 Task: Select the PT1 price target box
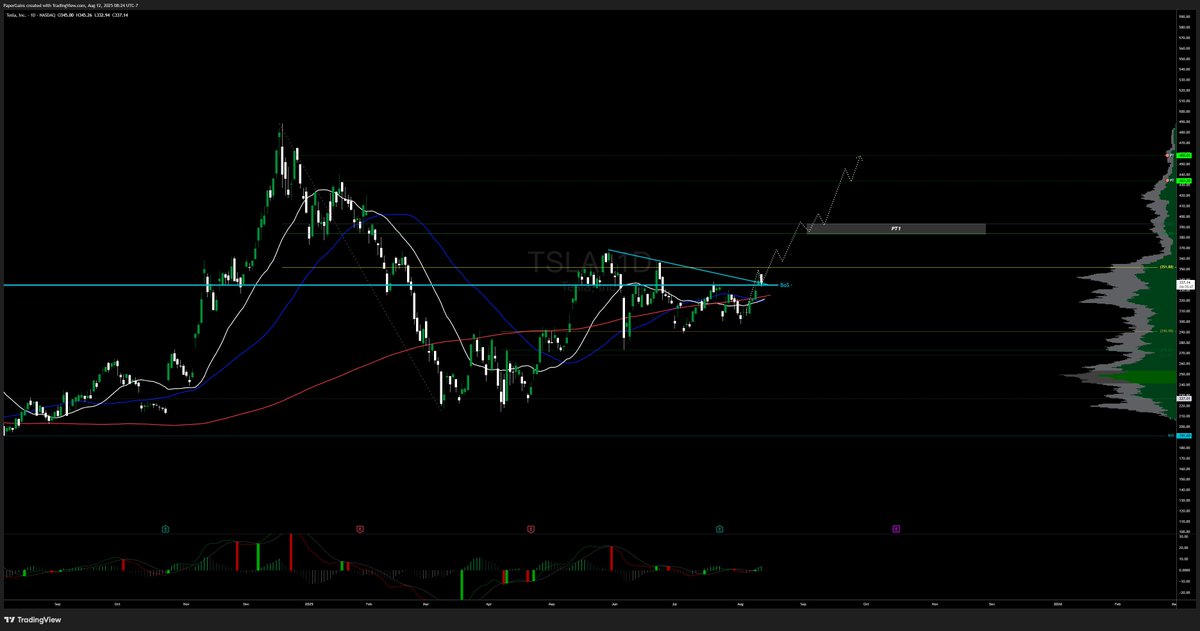tap(896, 229)
